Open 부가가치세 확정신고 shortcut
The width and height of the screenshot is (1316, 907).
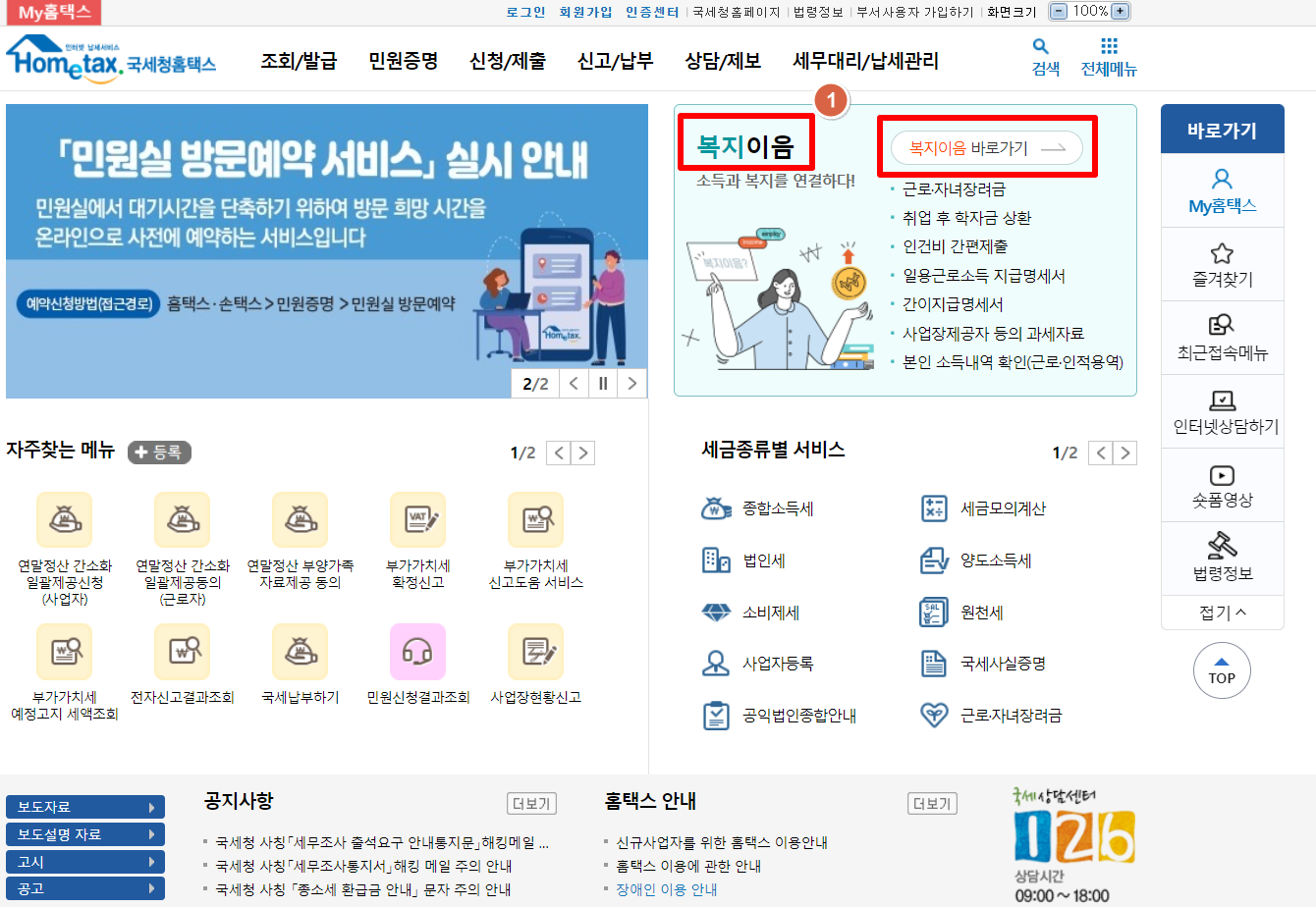coord(418,542)
